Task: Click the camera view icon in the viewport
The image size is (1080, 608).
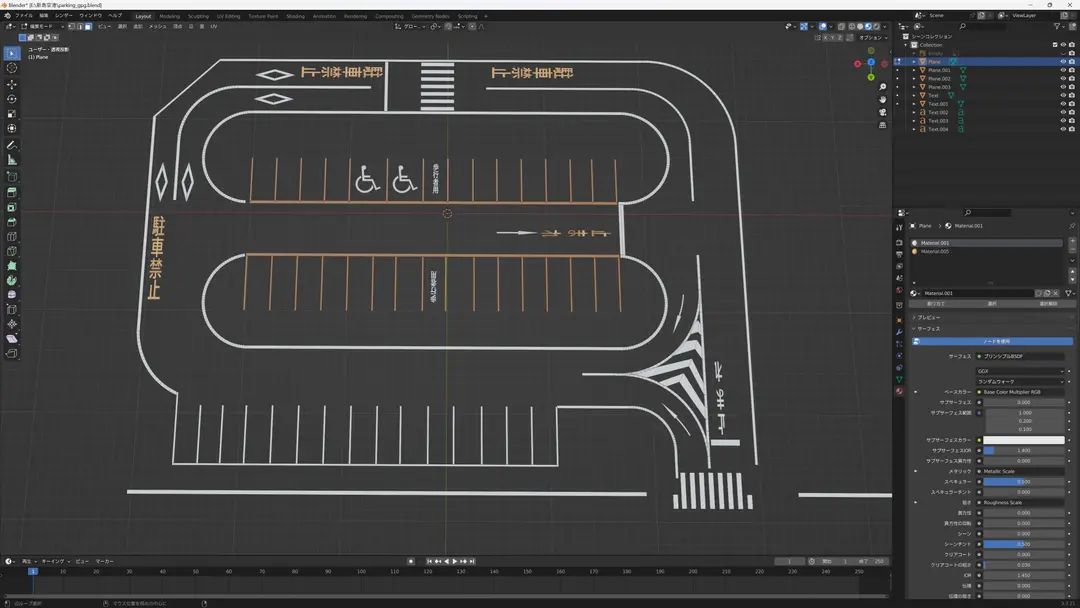Action: coord(882,112)
